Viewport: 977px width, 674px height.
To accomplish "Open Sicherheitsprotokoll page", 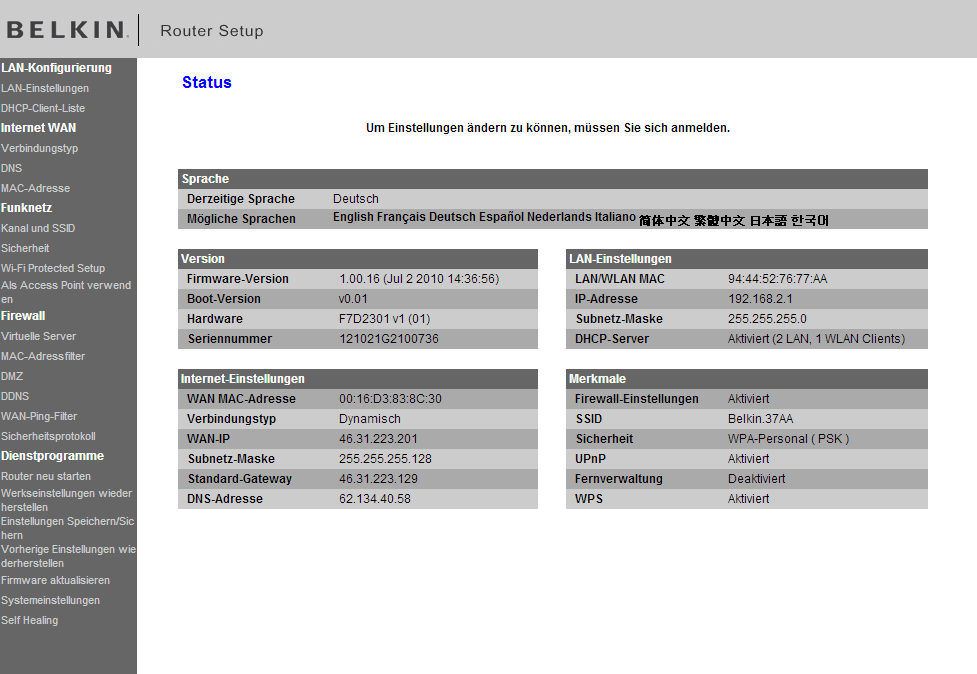I will [x=48, y=436].
